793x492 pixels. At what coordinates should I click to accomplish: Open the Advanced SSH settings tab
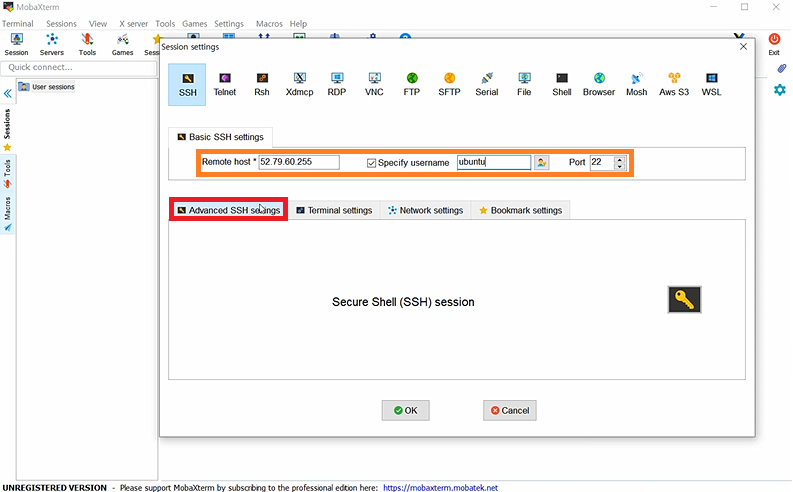pos(229,210)
